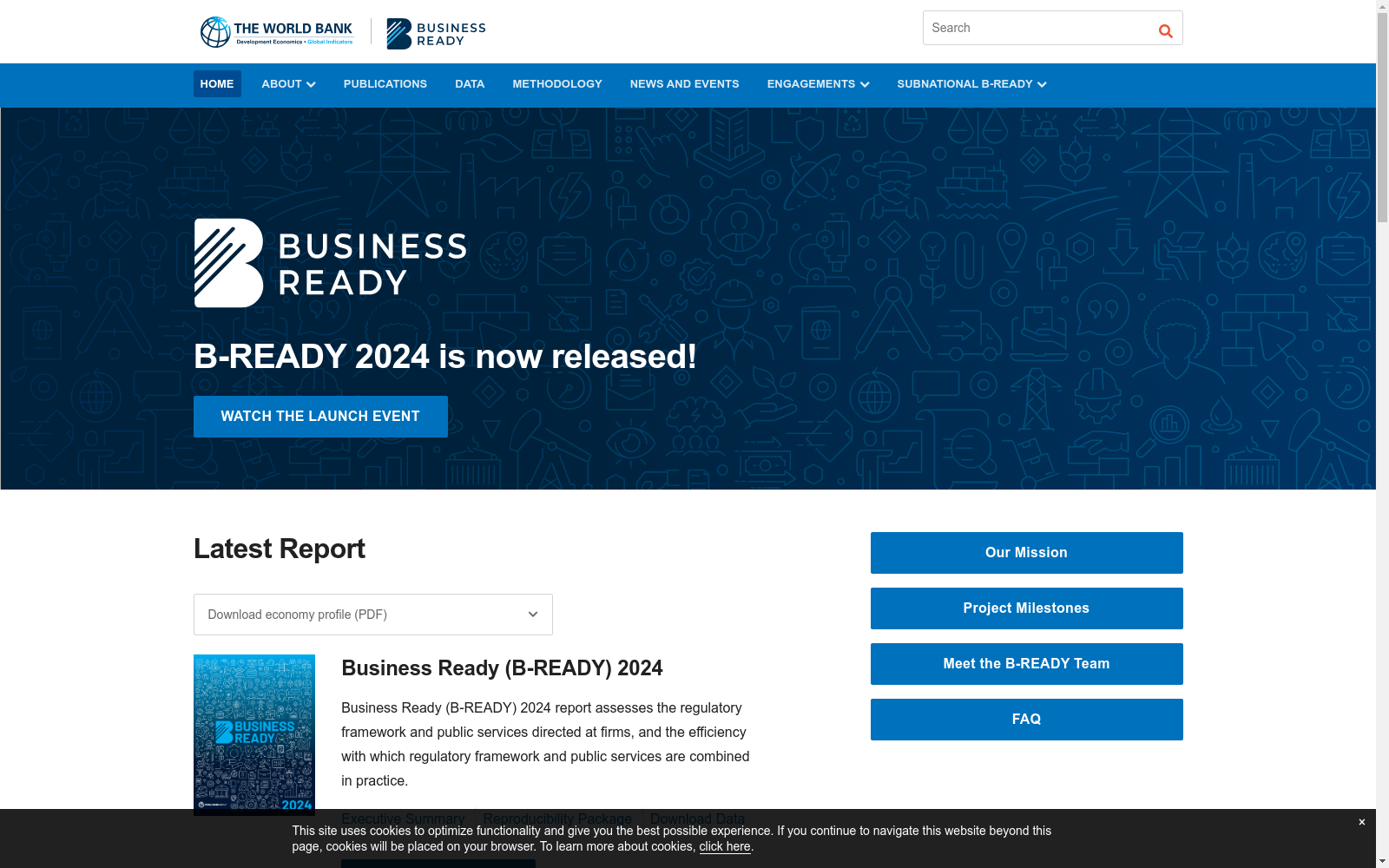Image resolution: width=1389 pixels, height=868 pixels.
Task: Open the Download economy profile dropdown
Action: 373,615
